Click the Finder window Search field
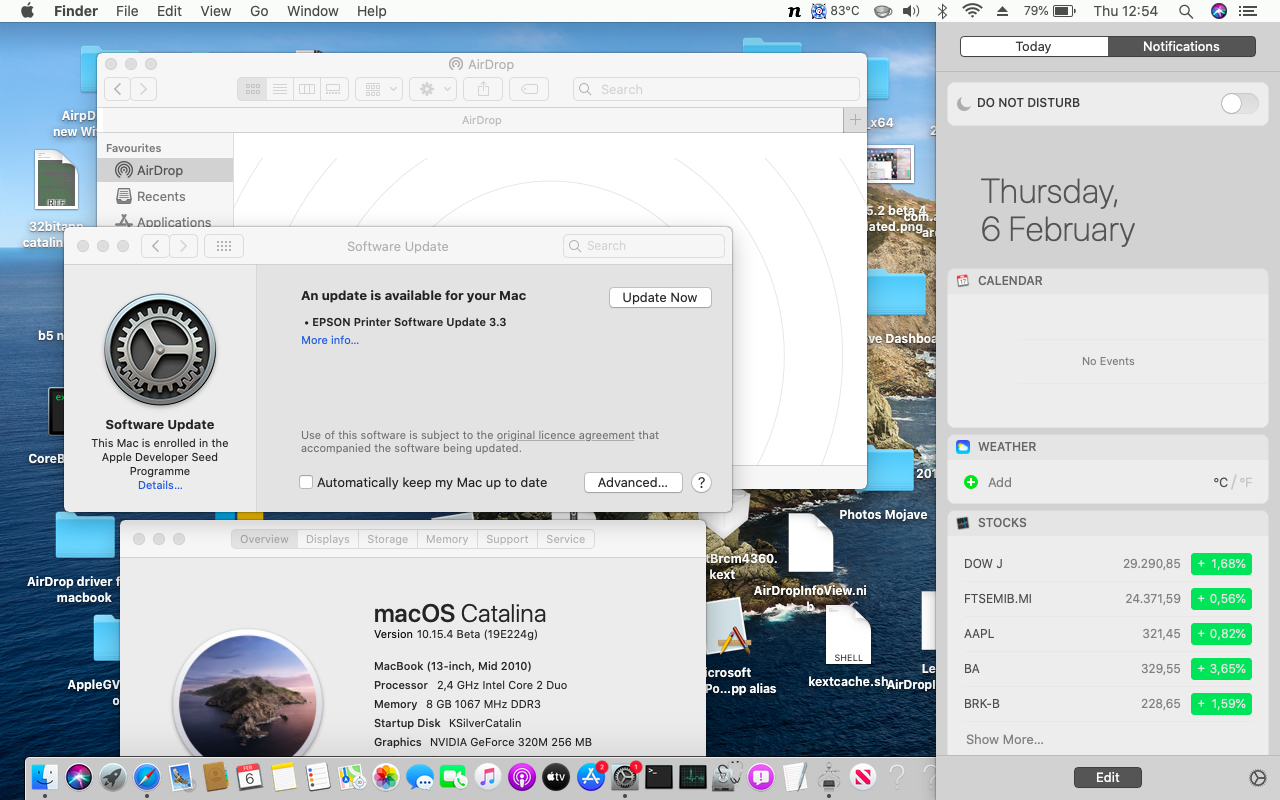The image size is (1280, 800). pos(716,89)
